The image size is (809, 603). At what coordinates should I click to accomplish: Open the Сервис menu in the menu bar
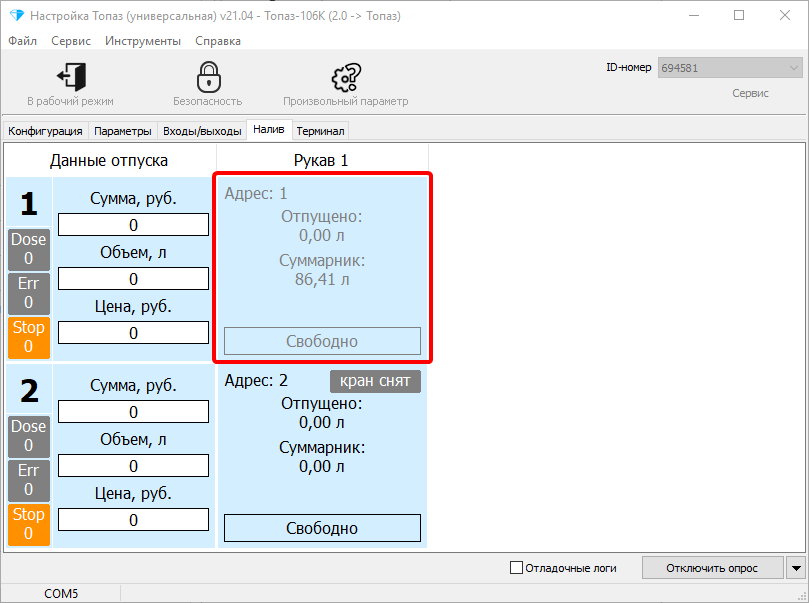[71, 41]
